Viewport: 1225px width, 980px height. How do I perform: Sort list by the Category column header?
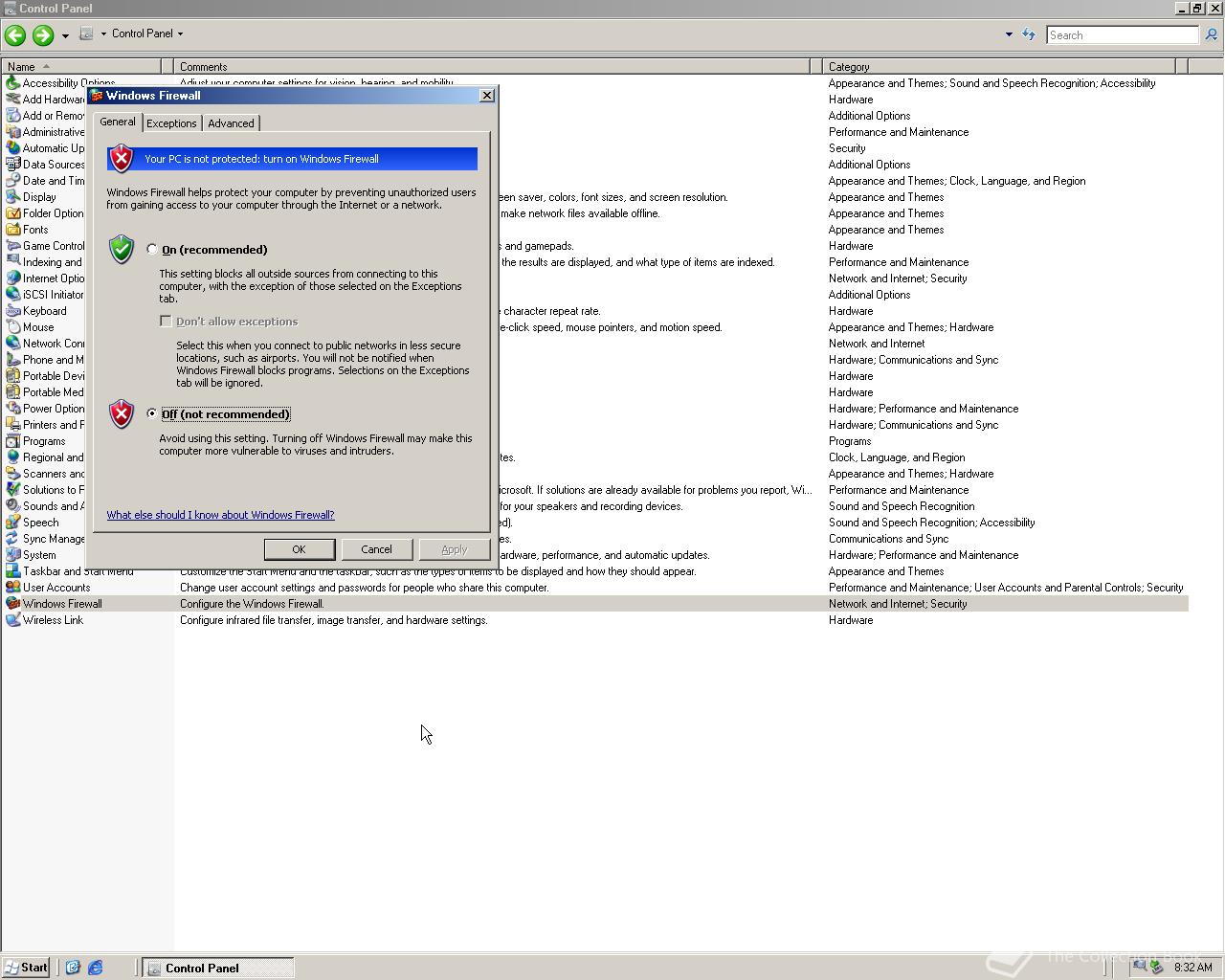point(999,67)
